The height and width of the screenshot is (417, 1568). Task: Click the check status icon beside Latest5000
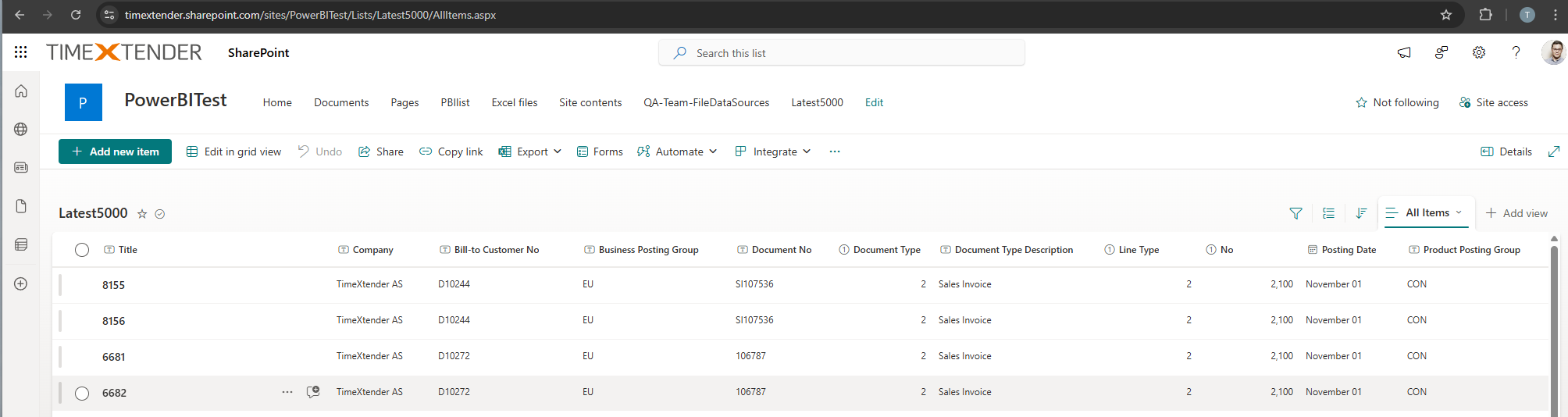[x=160, y=214]
